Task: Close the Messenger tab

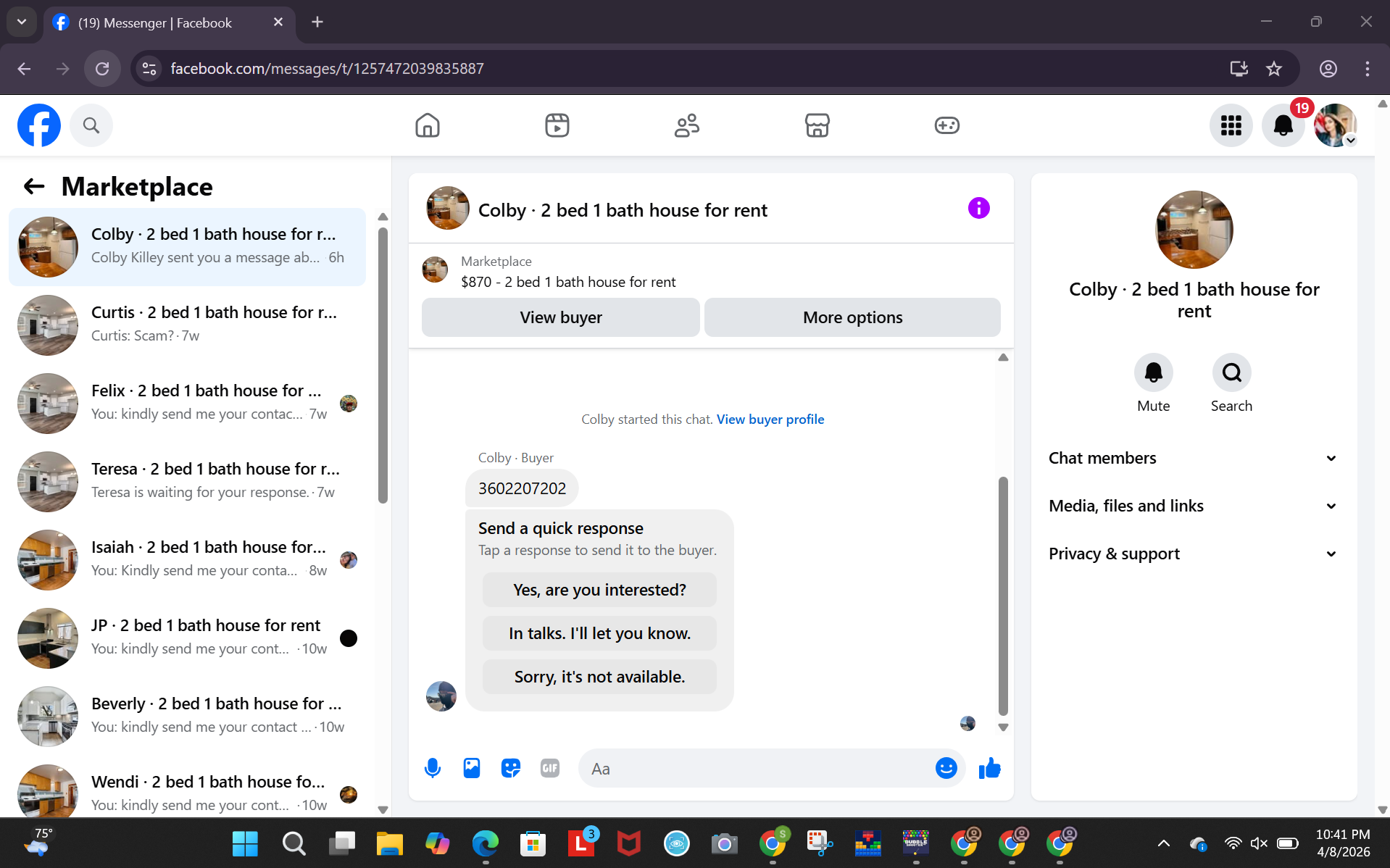Action: pos(278,22)
